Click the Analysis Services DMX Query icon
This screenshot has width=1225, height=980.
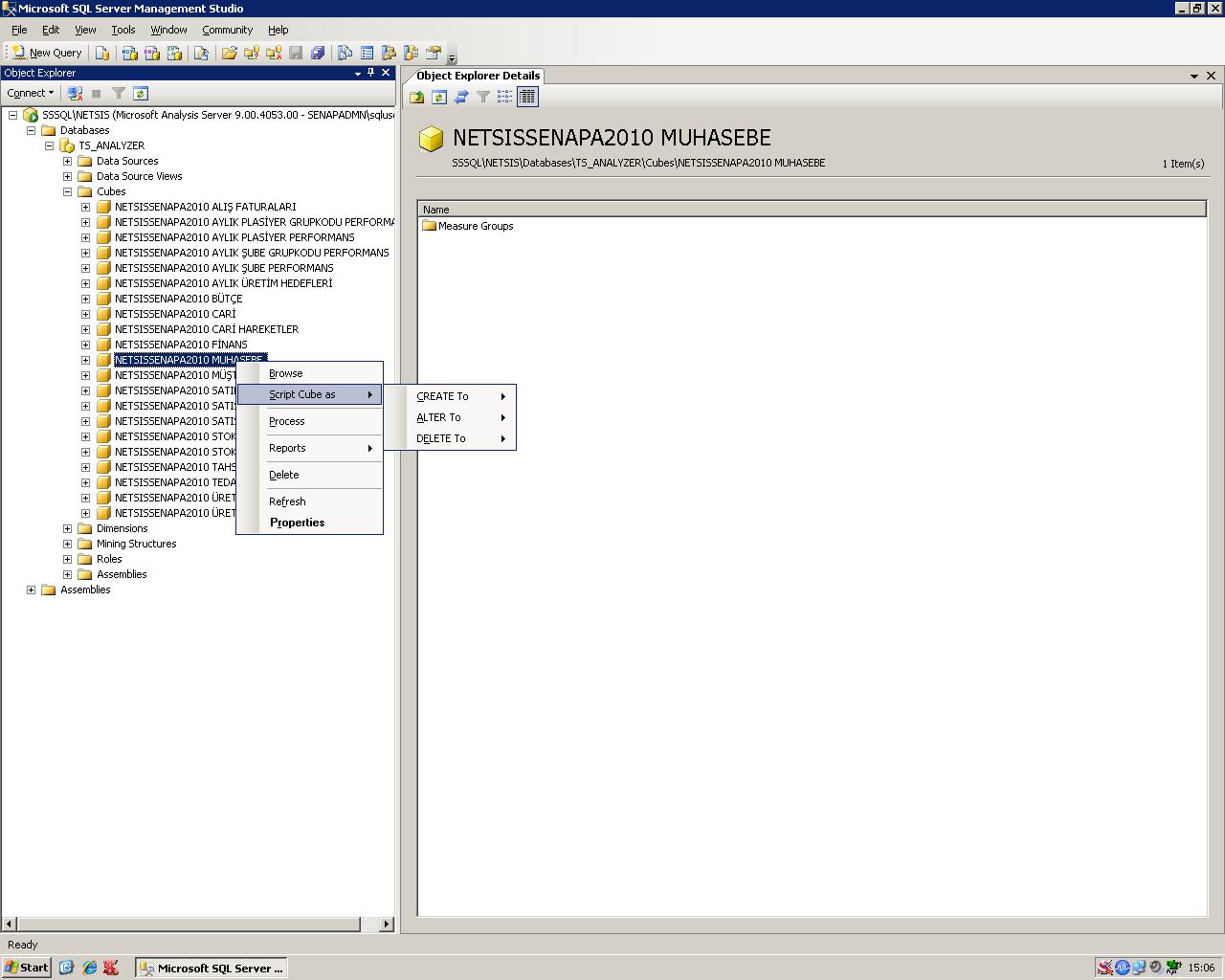[x=152, y=53]
